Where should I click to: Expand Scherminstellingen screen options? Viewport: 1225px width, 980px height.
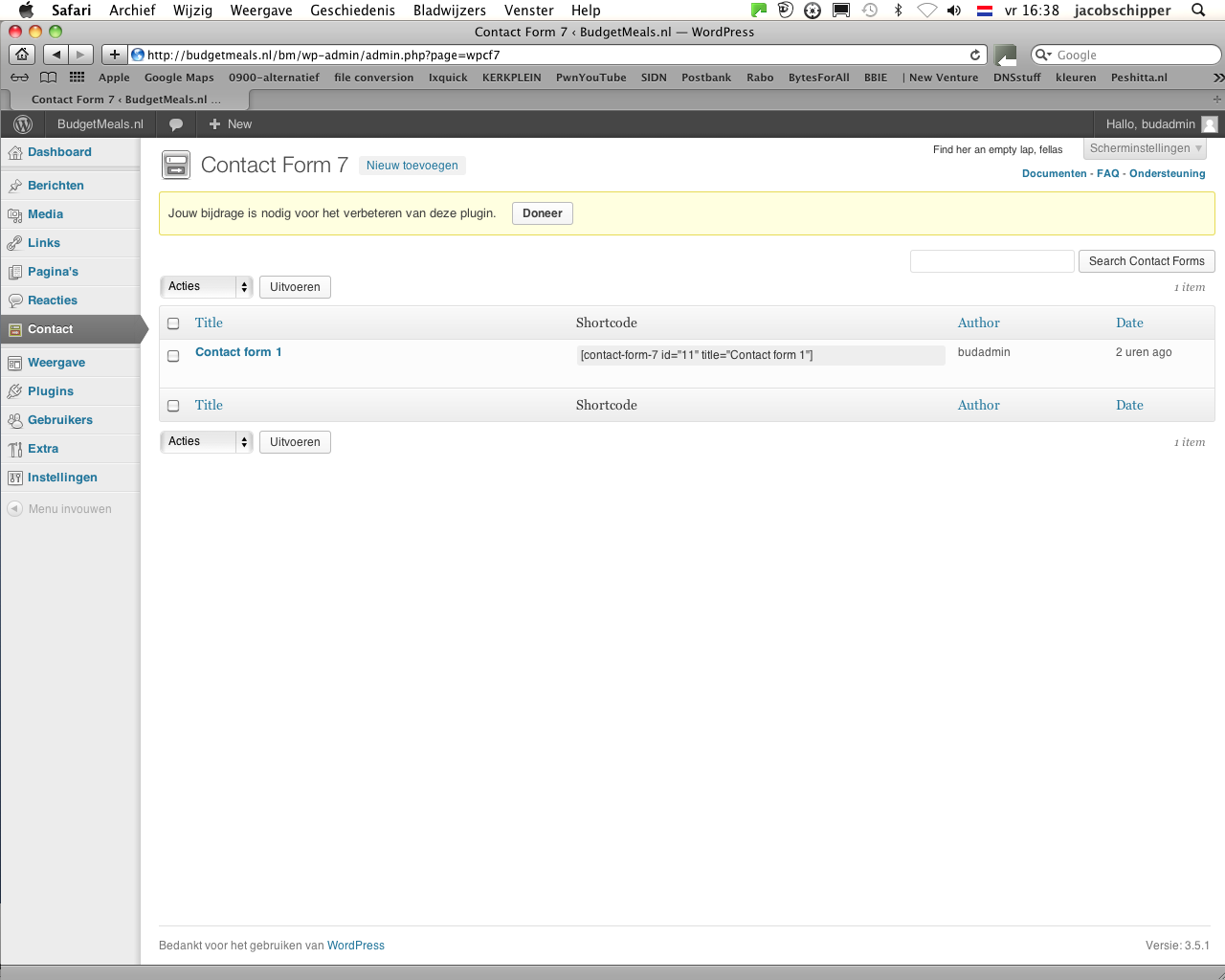1145,148
